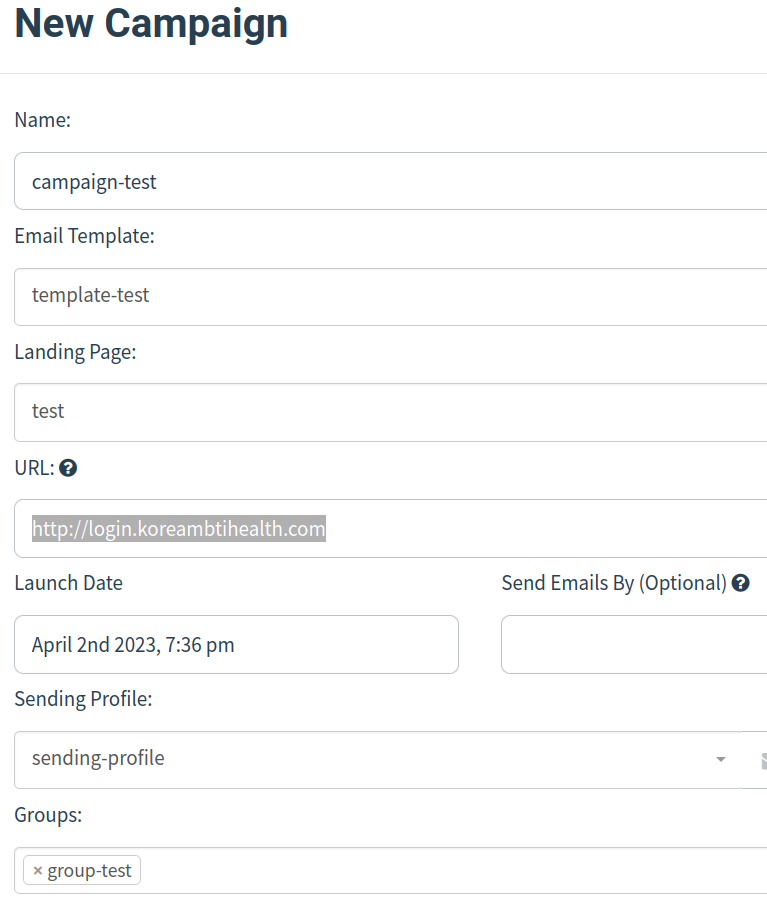Click the "Groups:" label
The image size is (767, 905).
point(48,815)
